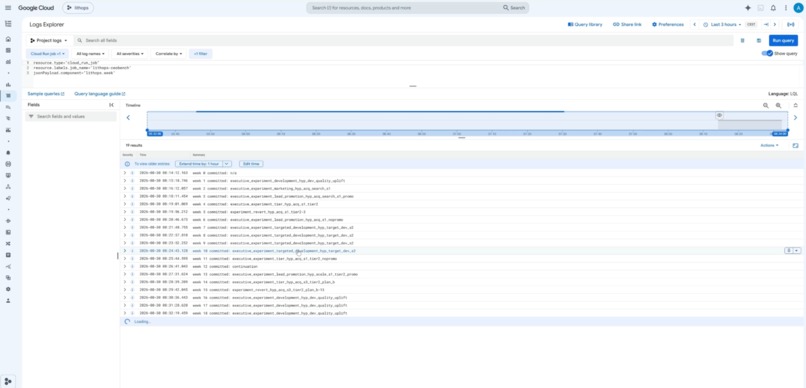Viewport: 806px width, 388px height.
Task: Open the Cloud Run job resource dropdown
Action: coord(47,53)
